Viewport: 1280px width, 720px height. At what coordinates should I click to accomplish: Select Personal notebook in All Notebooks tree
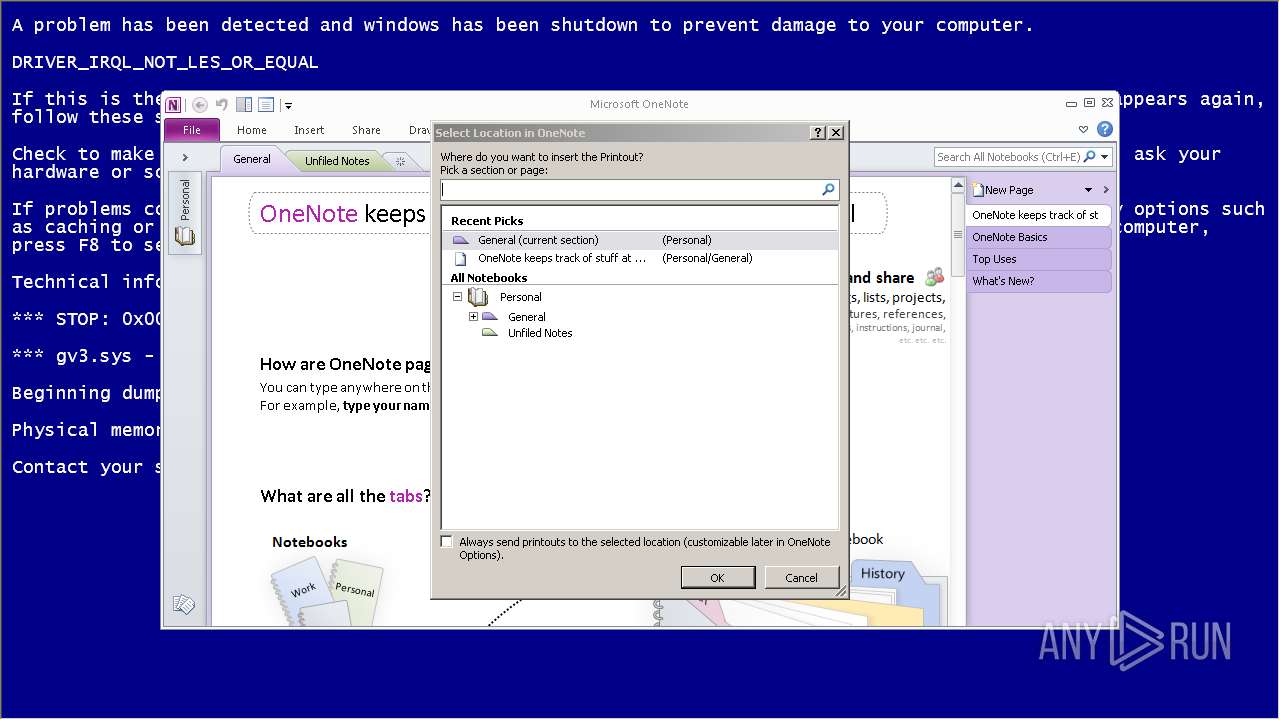click(x=520, y=297)
